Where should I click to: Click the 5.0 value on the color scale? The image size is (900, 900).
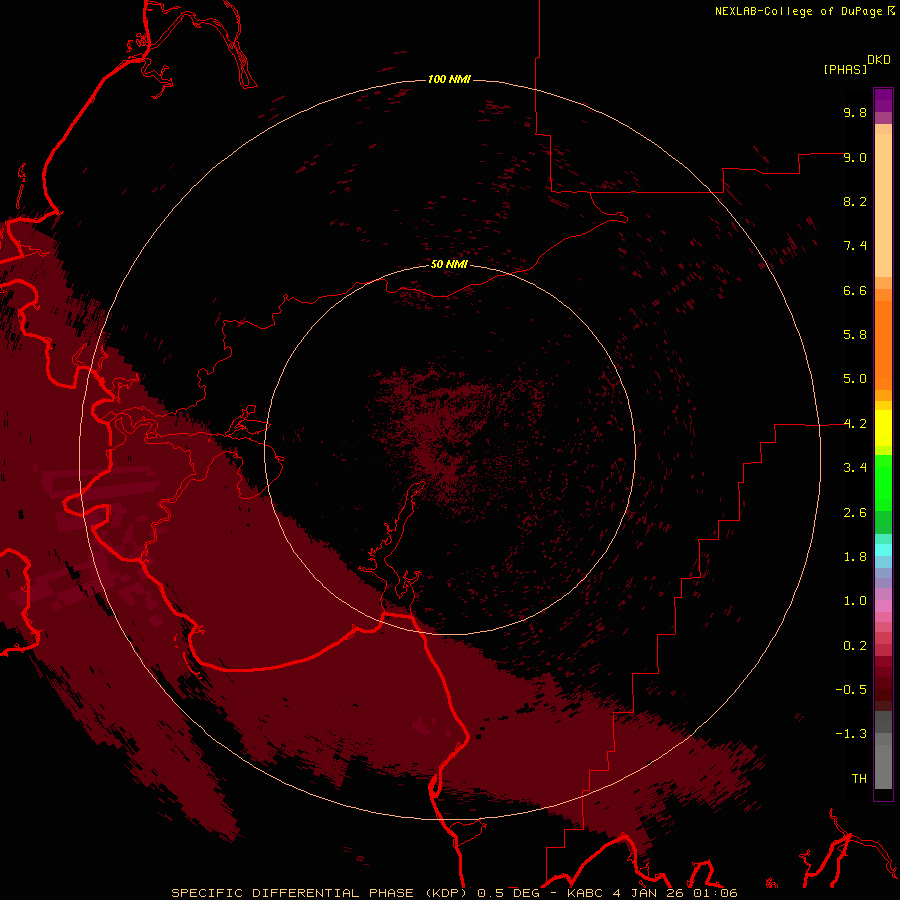coord(855,379)
